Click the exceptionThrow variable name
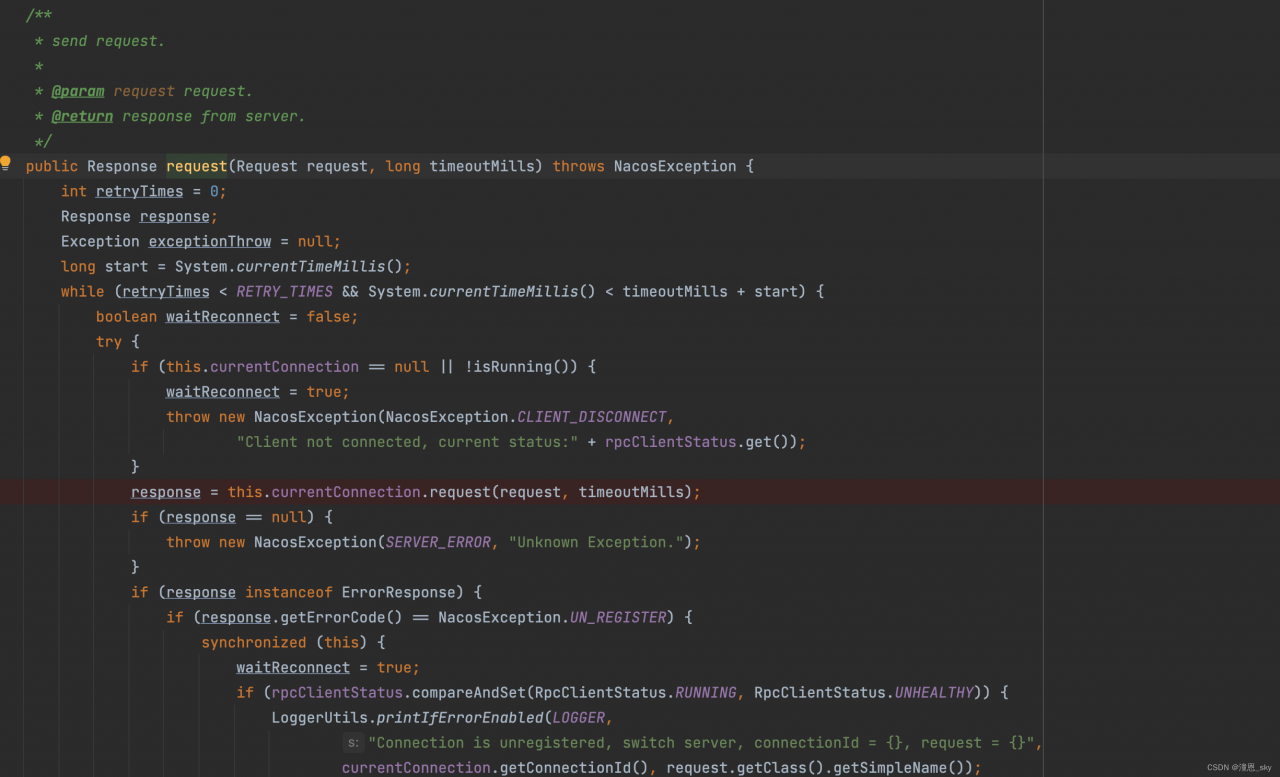 pyautogui.click(x=210, y=241)
